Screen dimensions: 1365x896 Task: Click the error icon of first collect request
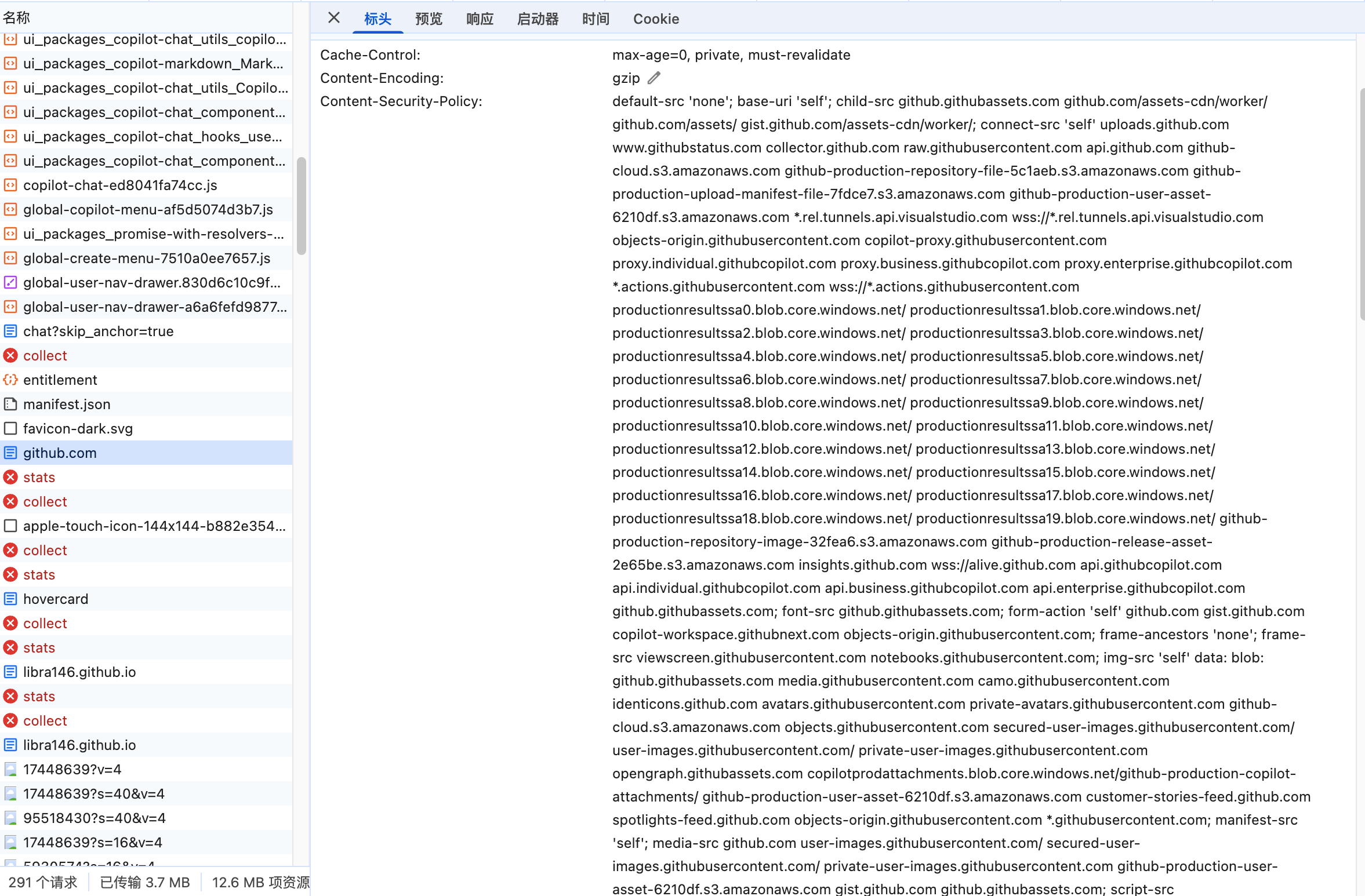tap(10, 356)
